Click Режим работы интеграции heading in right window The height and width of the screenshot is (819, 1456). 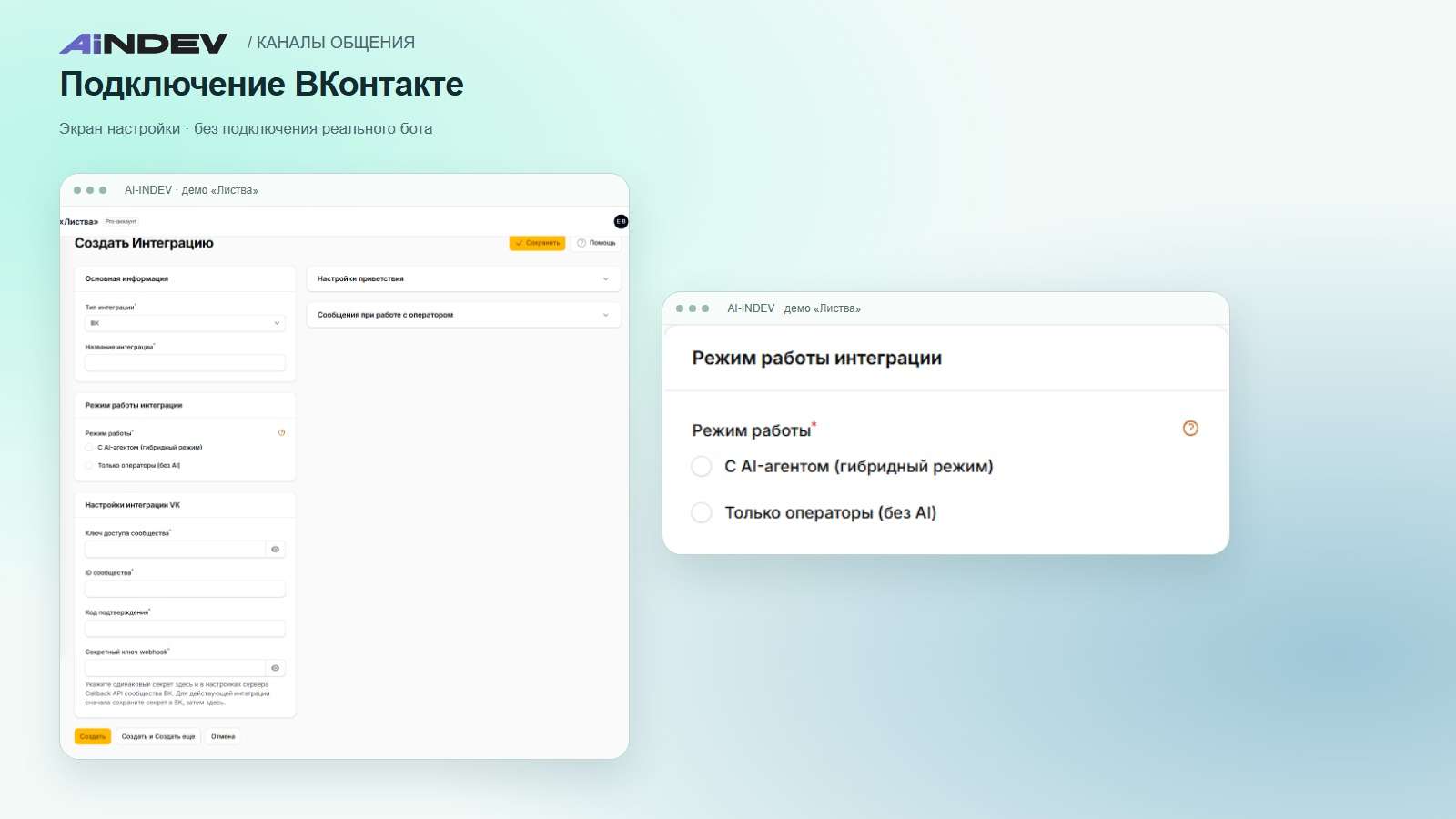pyautogui.click(x=817, y=359)
